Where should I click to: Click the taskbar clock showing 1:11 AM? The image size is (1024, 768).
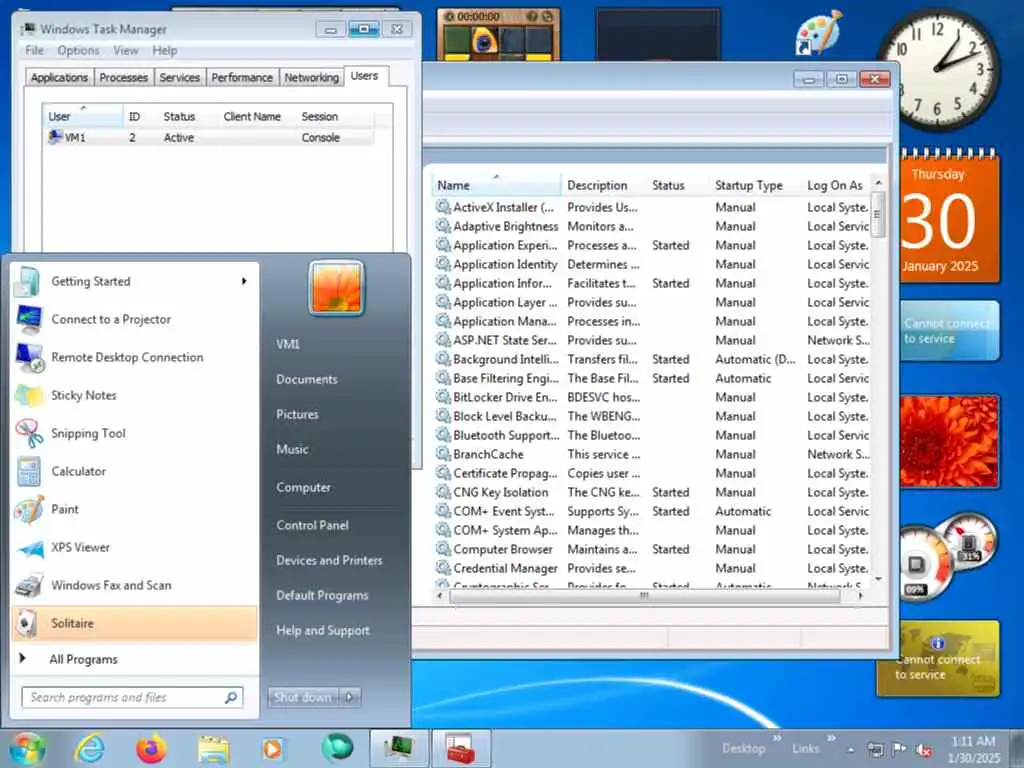coord(973,749)
